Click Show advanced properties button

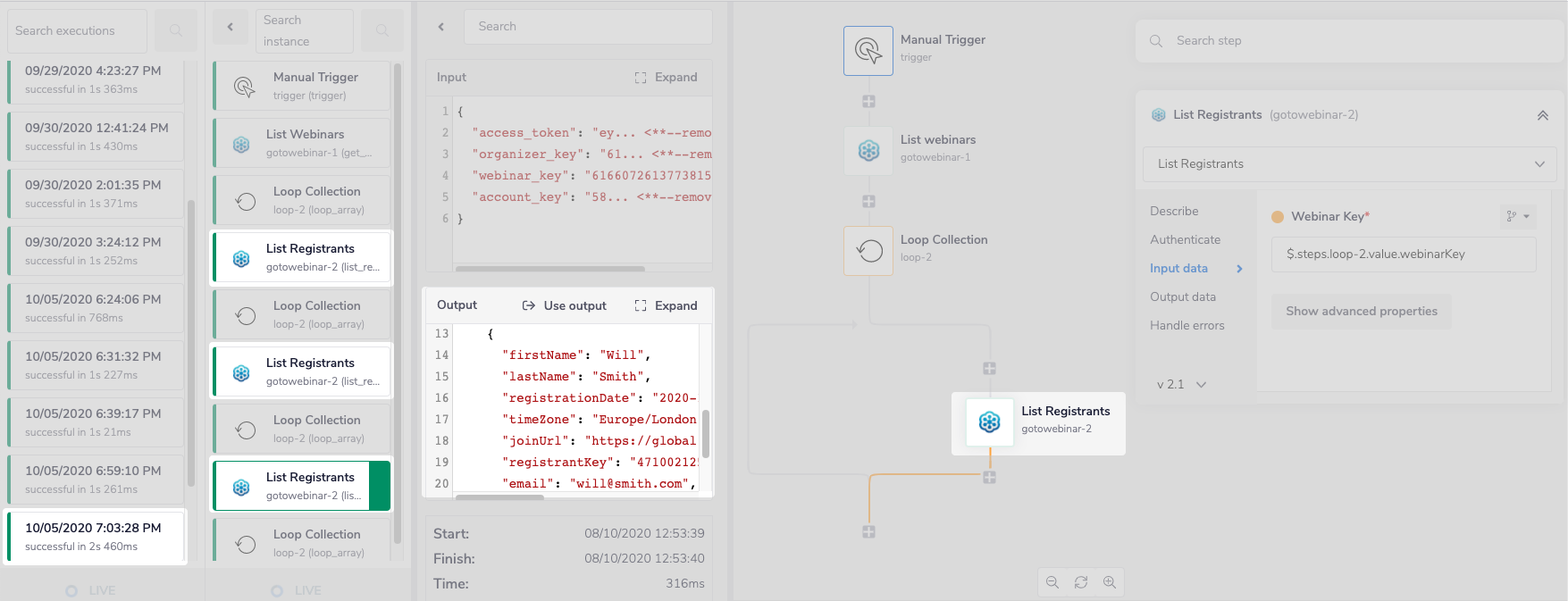pos(1361,312)
